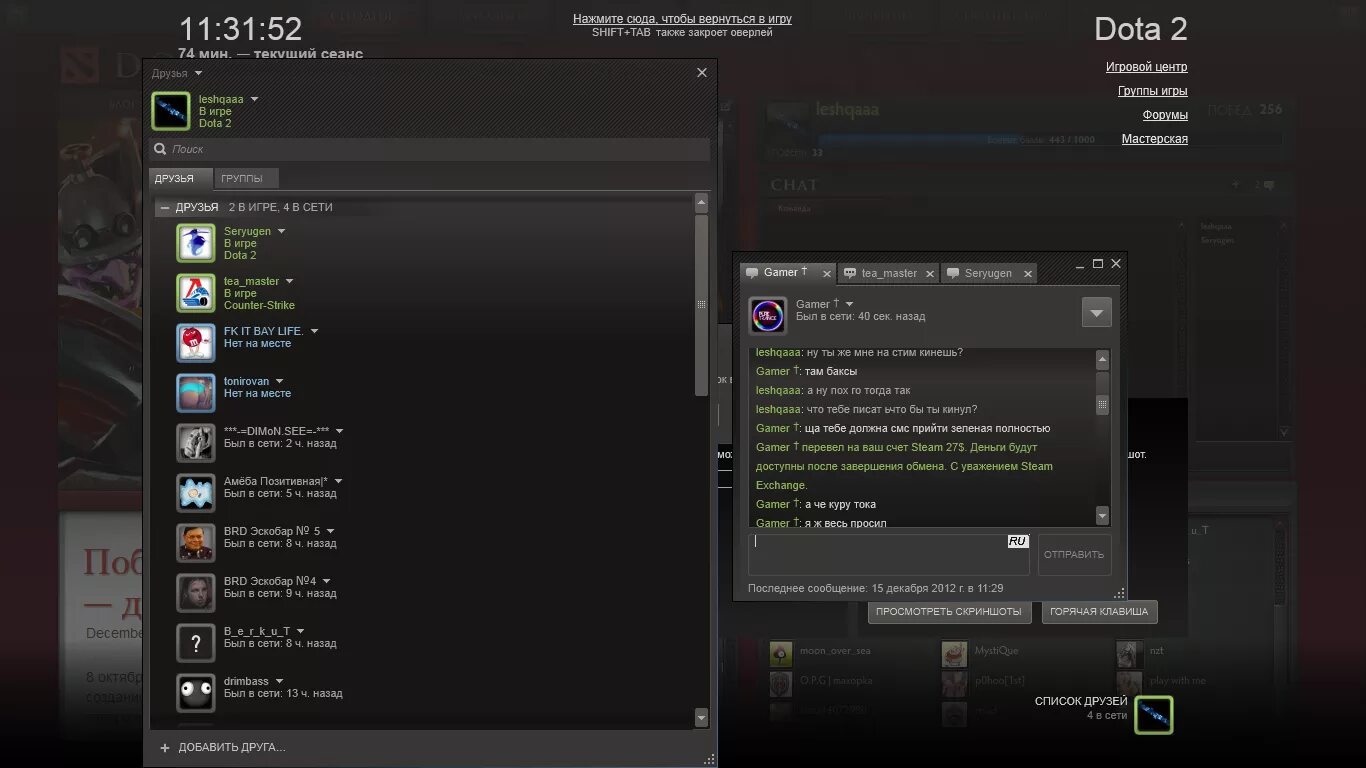
Task: Open the chat options dropdown button
Action: 1097,312
